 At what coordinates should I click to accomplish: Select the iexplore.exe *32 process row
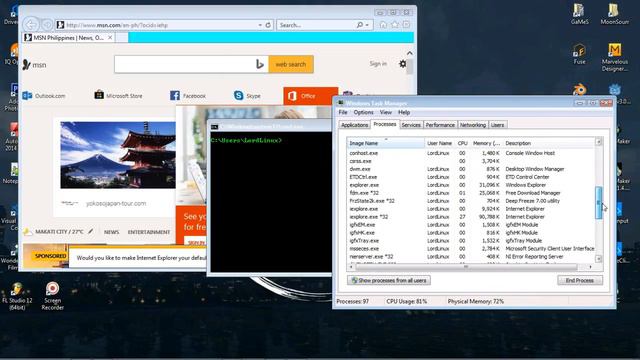(x=471, y=217)
